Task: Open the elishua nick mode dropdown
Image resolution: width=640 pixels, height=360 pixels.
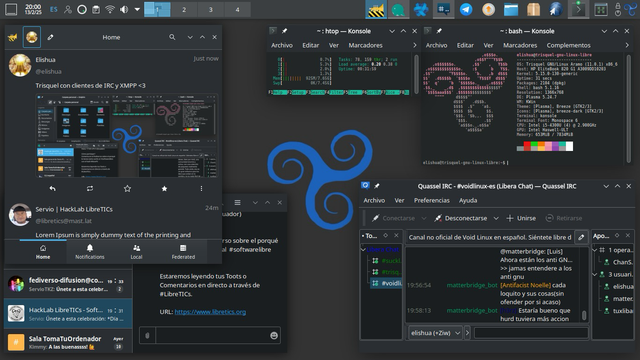Action: [436, 333]
